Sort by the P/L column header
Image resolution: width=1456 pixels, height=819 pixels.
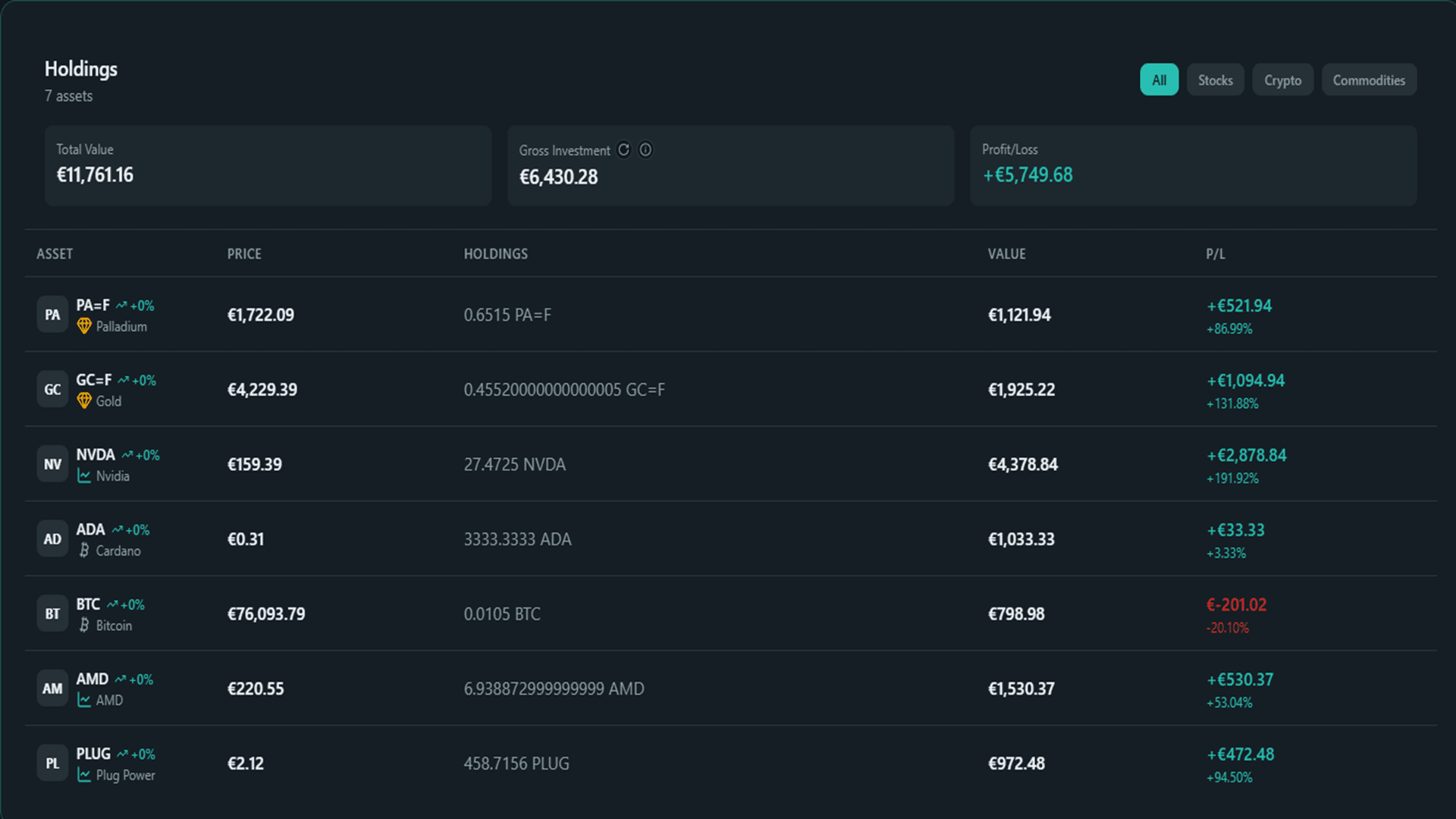pos(1216,254)
